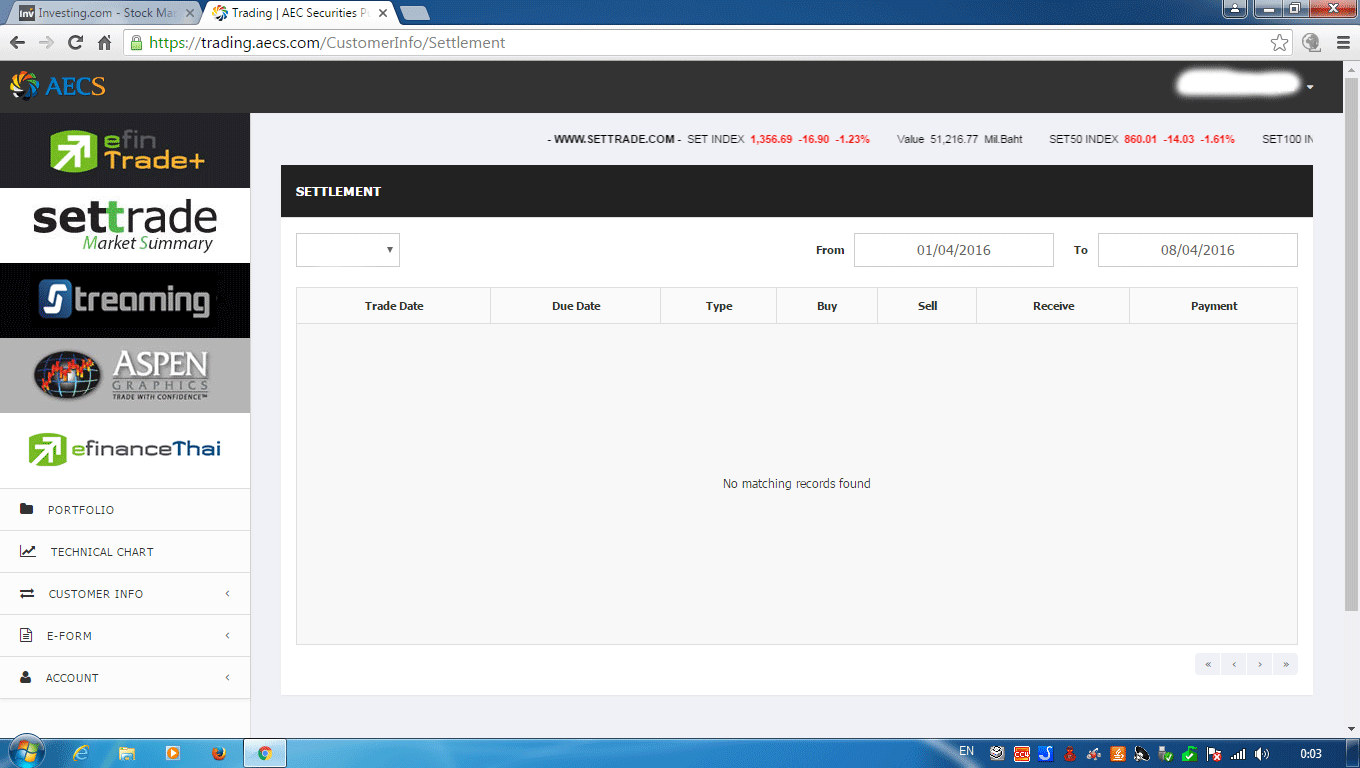
Task: Expand the E-Form menu
Action: (x=125, y=636)
